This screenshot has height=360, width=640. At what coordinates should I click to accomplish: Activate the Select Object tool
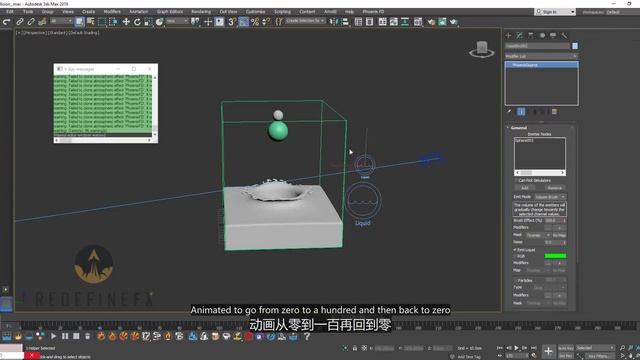(80, 22)
